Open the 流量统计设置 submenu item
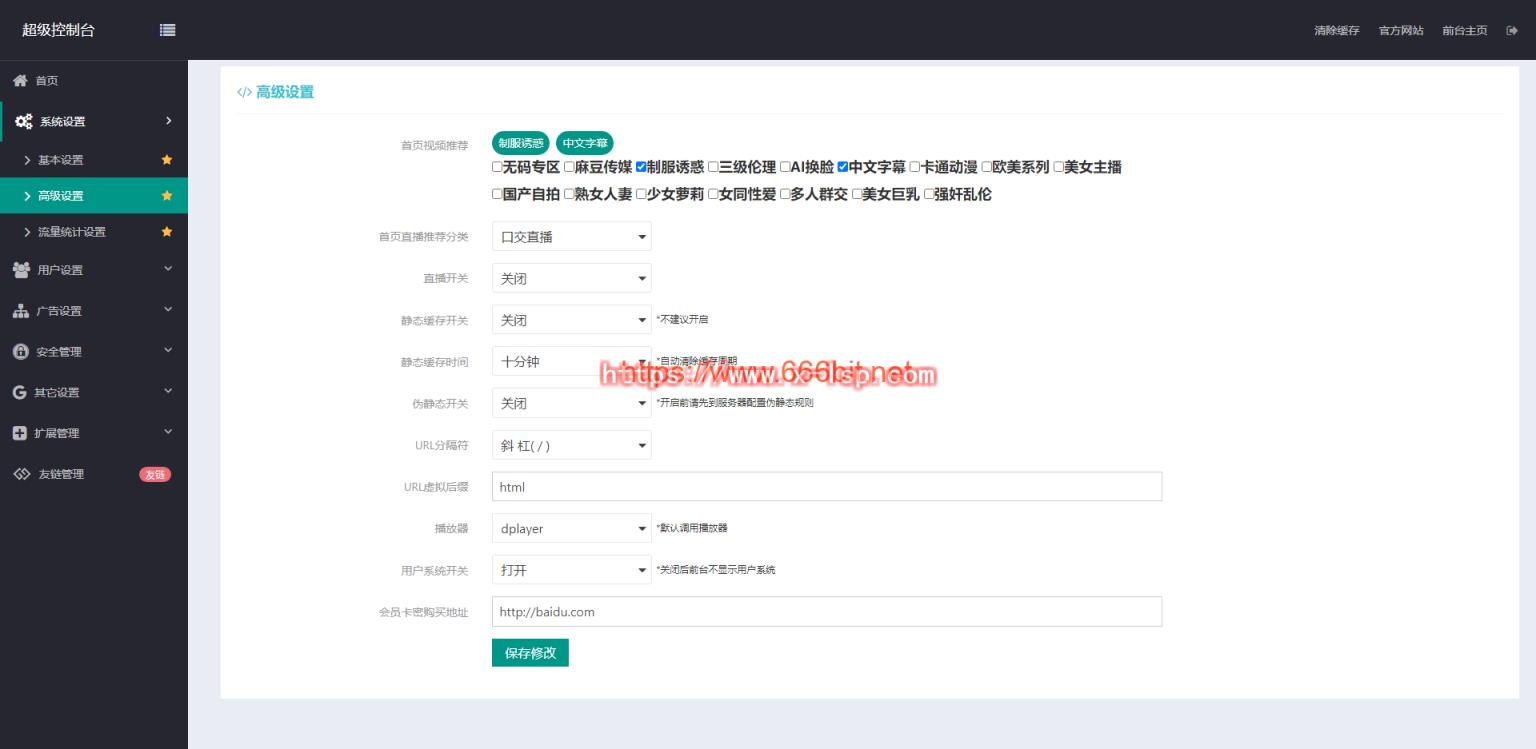The height and width of the screenshot is (749, 1536). tap(94, 232)
